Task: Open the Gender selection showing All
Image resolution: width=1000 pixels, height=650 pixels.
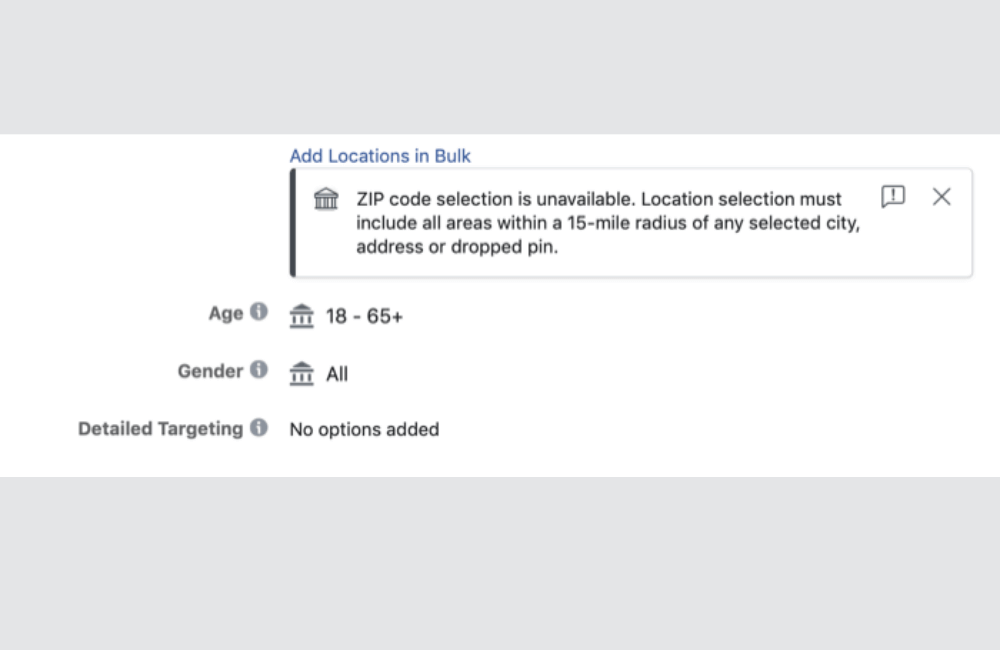Action: point(337,374)
